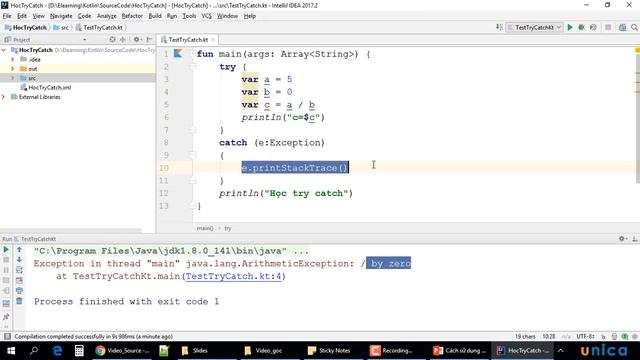This screenshot has height=360, width=640.
Task: Click the Run panel exit arrow icon
Action: 6,291
